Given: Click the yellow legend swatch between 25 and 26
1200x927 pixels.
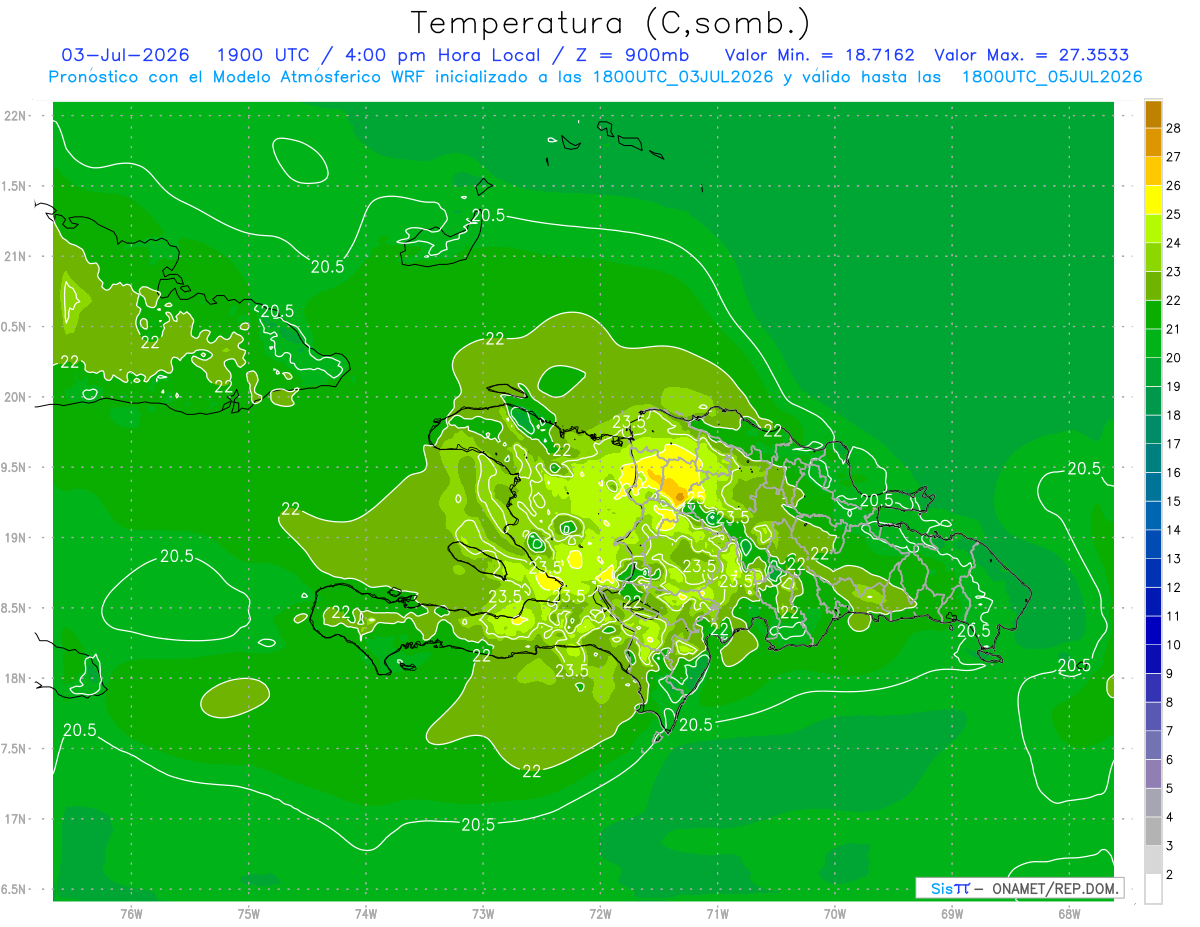Looking at the screenshot, I should pyautogui.click(x=1153, y=200).
